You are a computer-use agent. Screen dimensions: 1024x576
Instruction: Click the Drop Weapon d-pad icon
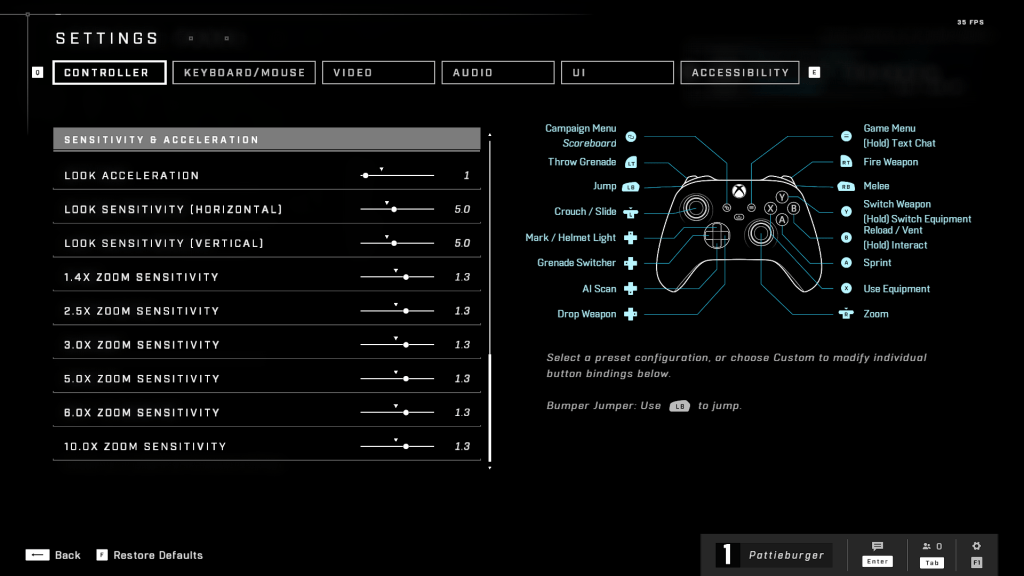[631, 314]
